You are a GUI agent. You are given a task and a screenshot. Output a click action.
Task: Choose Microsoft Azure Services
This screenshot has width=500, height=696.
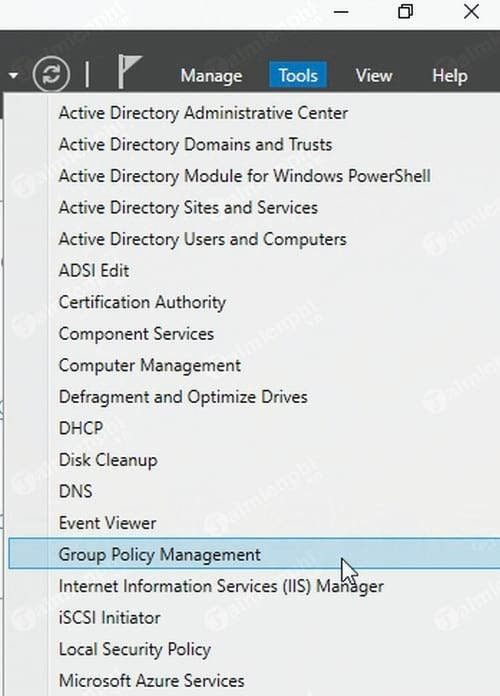point(151,681)
